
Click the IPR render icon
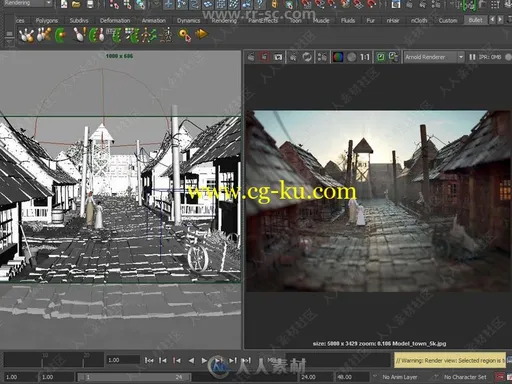pos(293,57)
